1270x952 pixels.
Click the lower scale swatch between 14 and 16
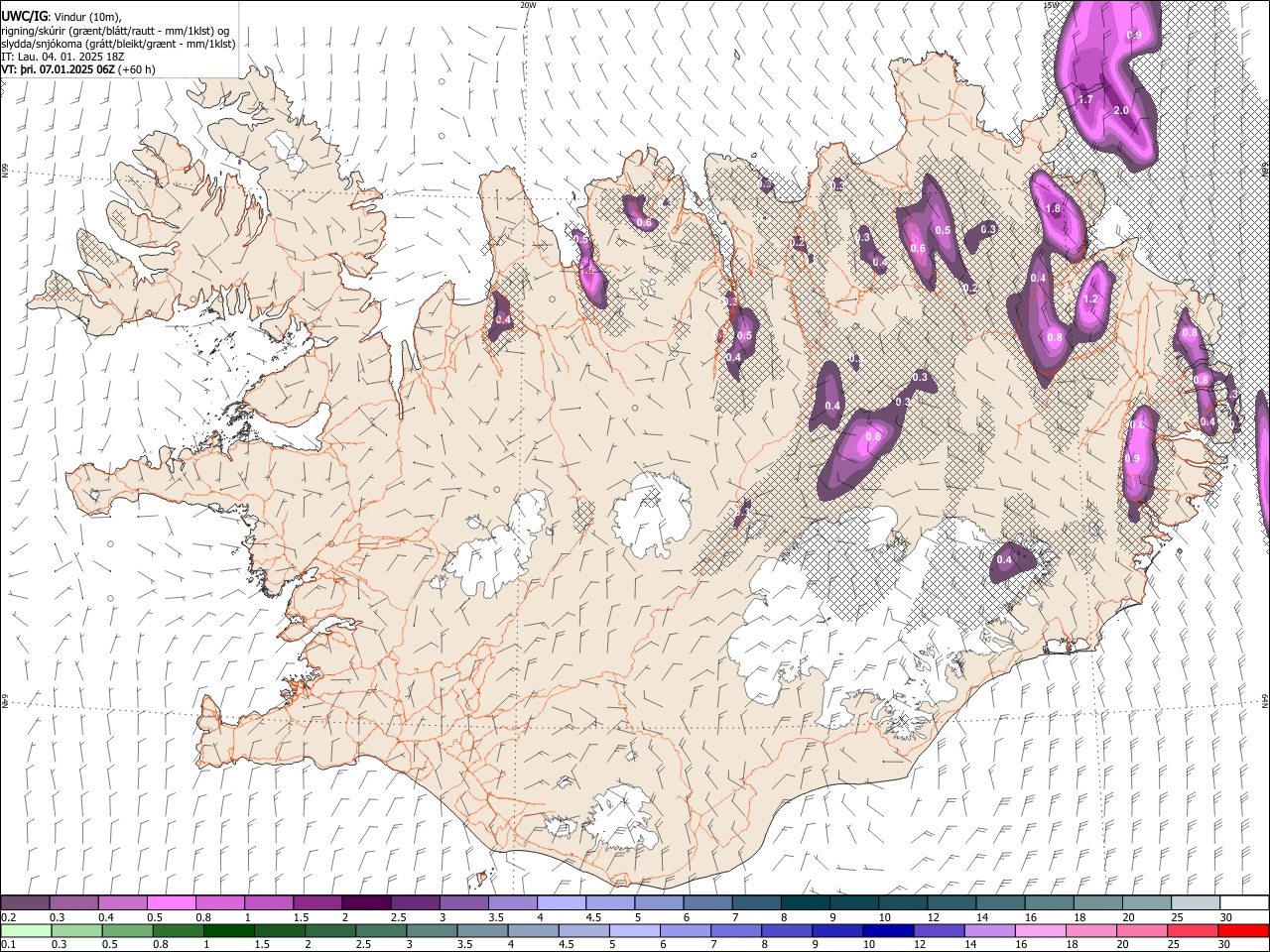pyautogui.click(x=989, y=930)
